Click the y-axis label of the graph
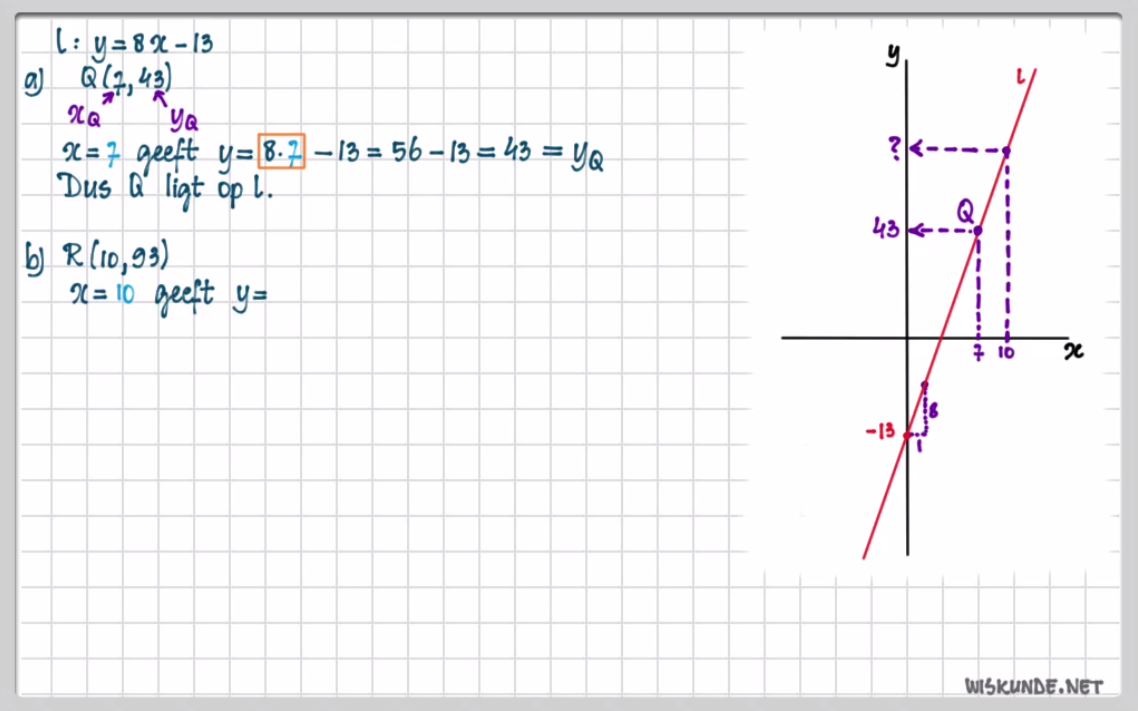 point(893,54)
